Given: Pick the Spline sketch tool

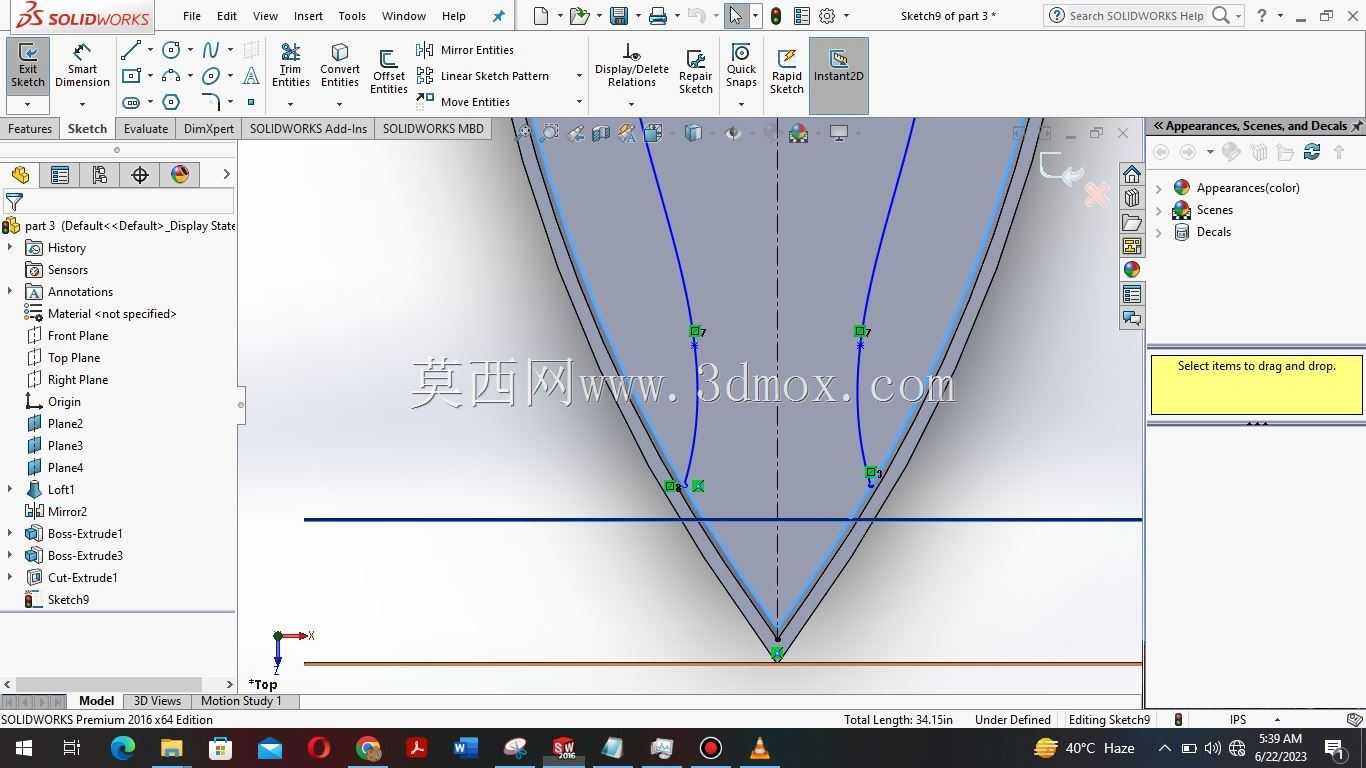Looking at the screenshot, I should tap(211, 50).
